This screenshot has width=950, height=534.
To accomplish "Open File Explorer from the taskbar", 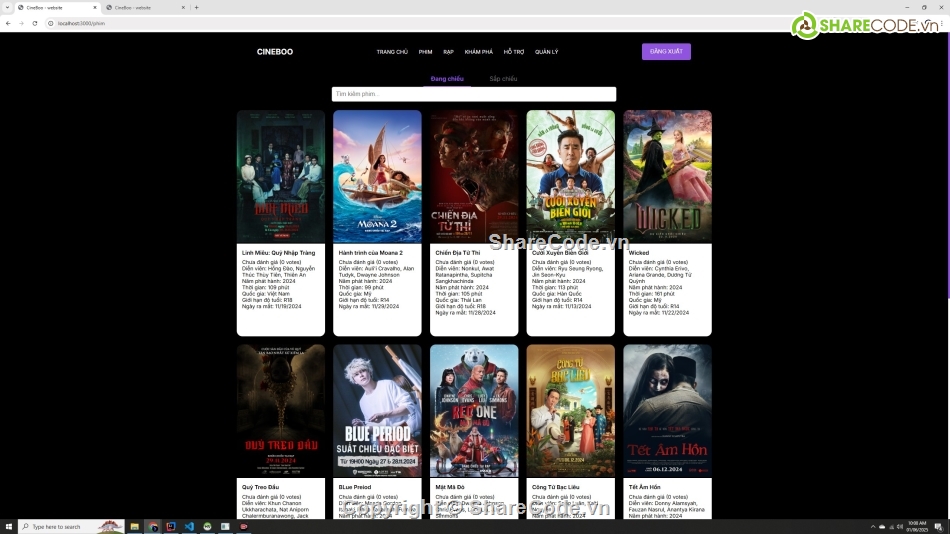I will pyautogui.click(x=135, y=527).
